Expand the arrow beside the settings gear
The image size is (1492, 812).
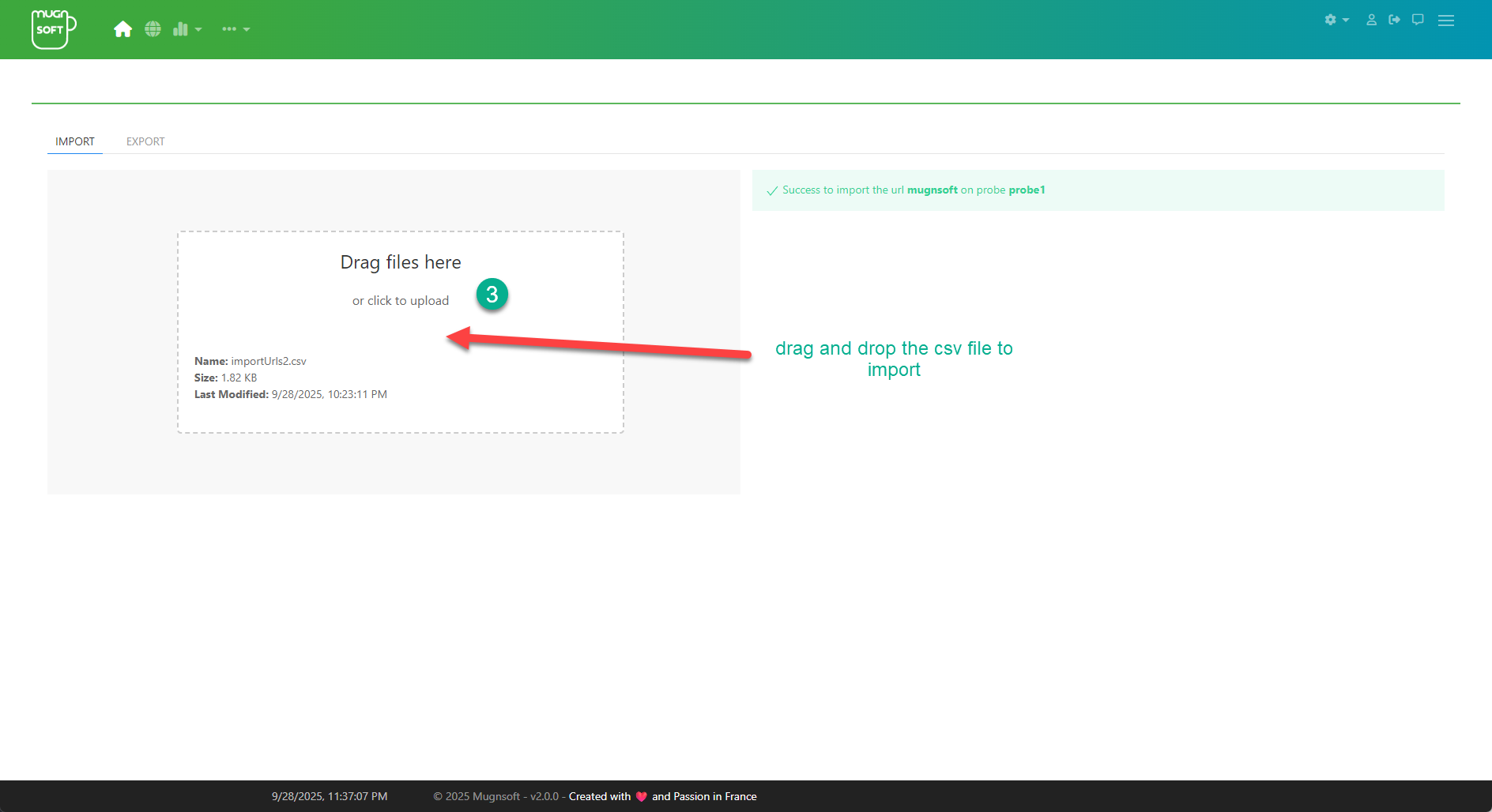(1346, 20)
